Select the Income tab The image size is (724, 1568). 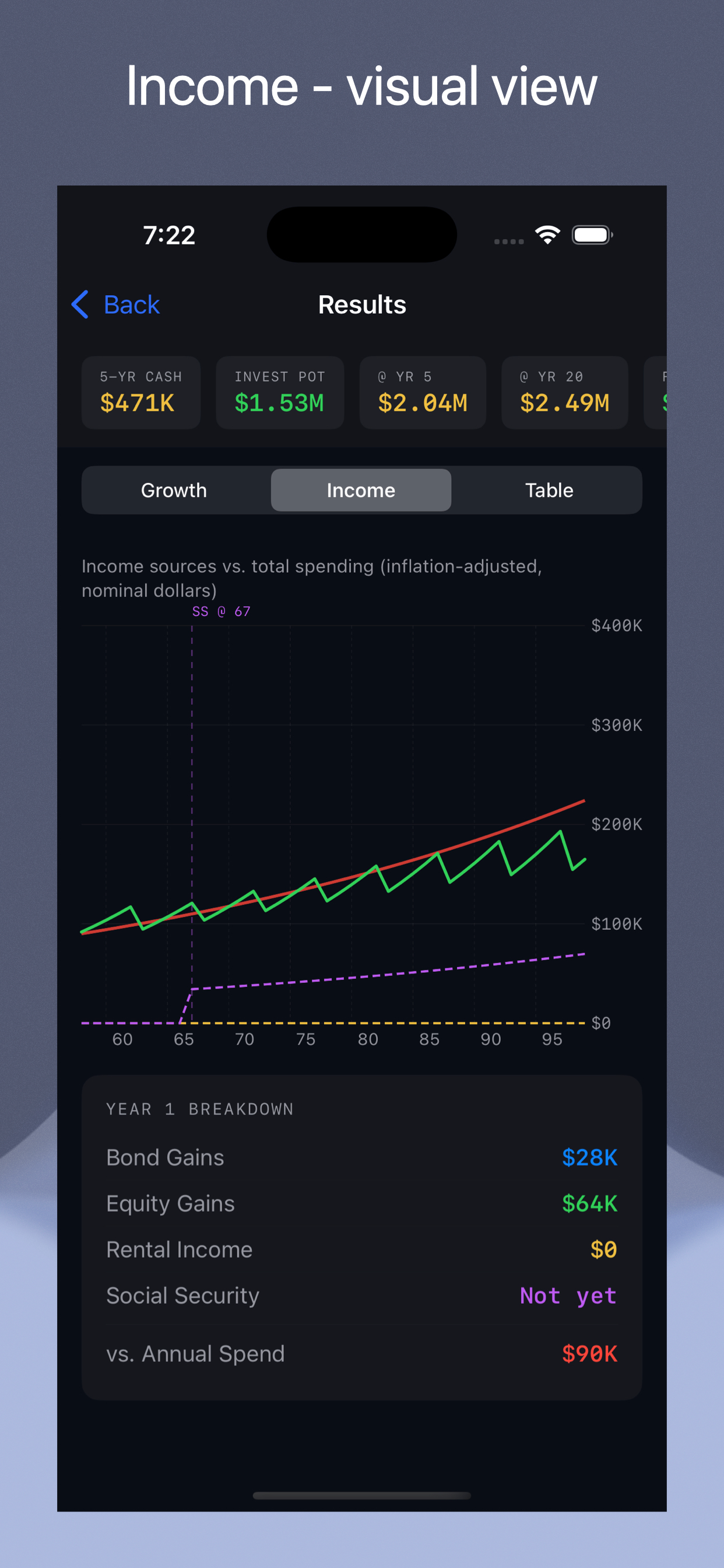tap(361, 490)
